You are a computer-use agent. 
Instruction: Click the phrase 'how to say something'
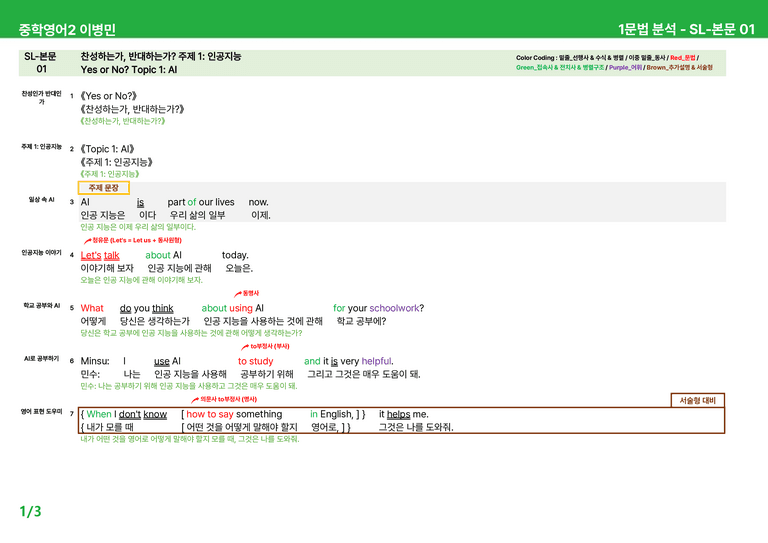[234, 414]
